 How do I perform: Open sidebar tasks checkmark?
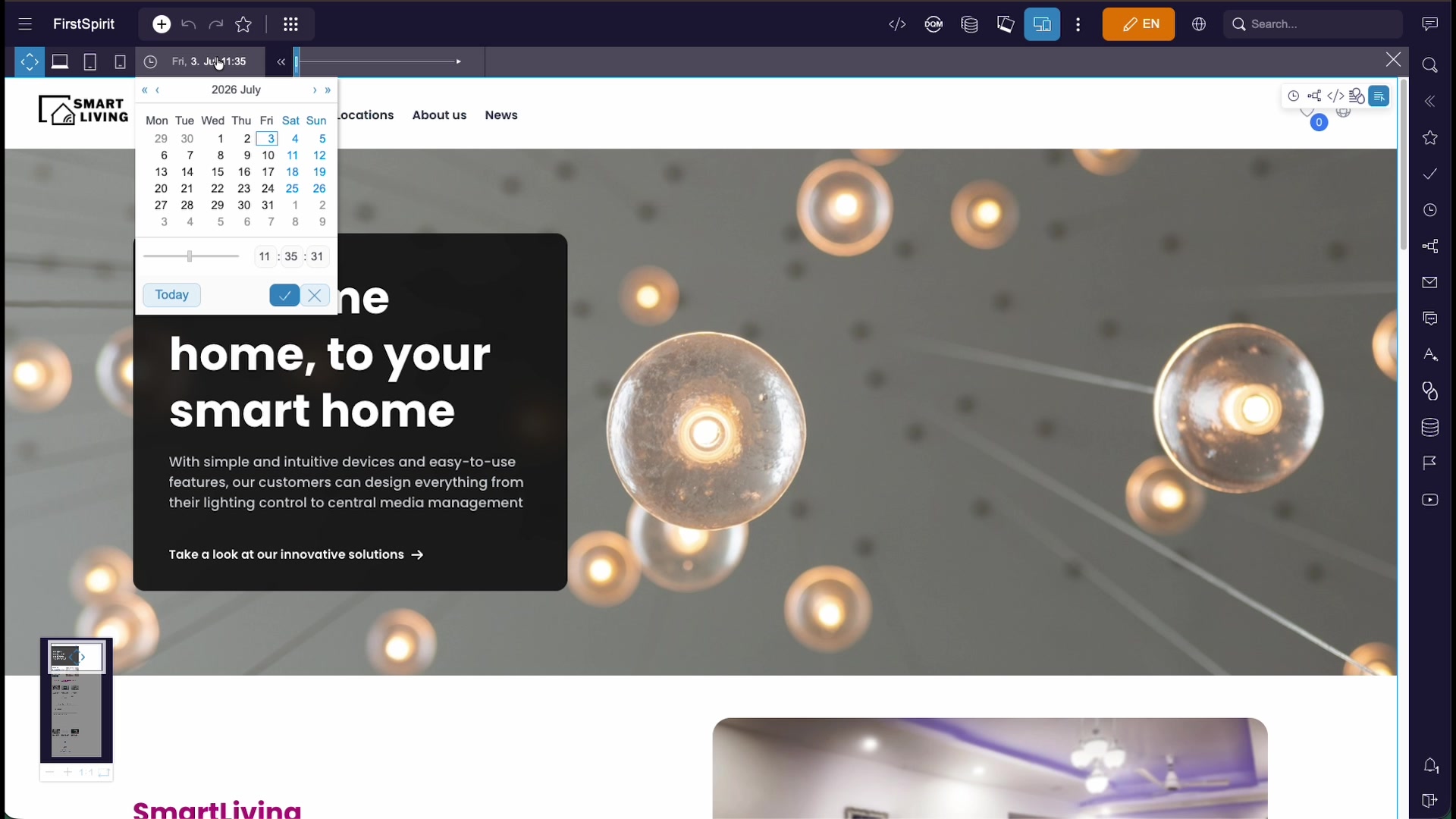coord(1430,174)
